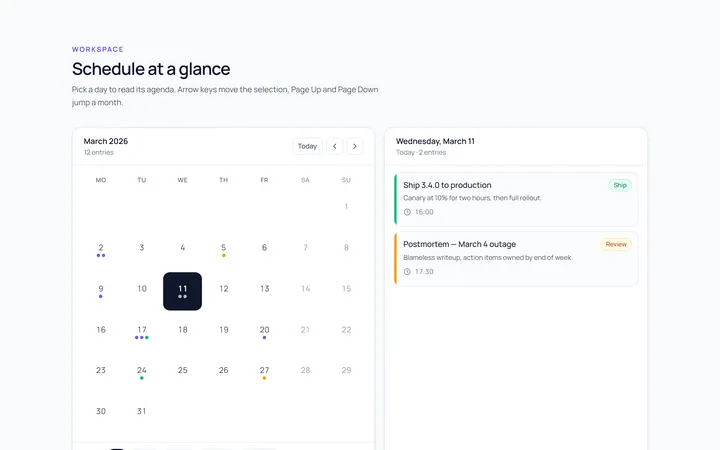Image resolution: width=720 pixels, height=450 pixels.
Task: Click the green Ship tag
Action: pyautogui.click(x=620, y=185)
